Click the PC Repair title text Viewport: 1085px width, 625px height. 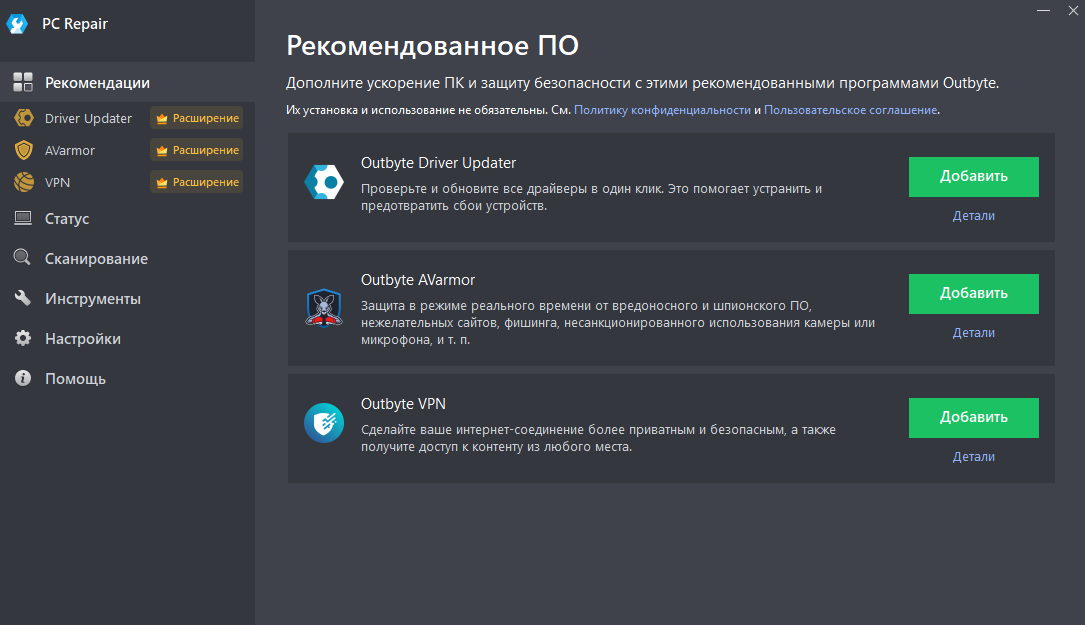pos(75,24)
